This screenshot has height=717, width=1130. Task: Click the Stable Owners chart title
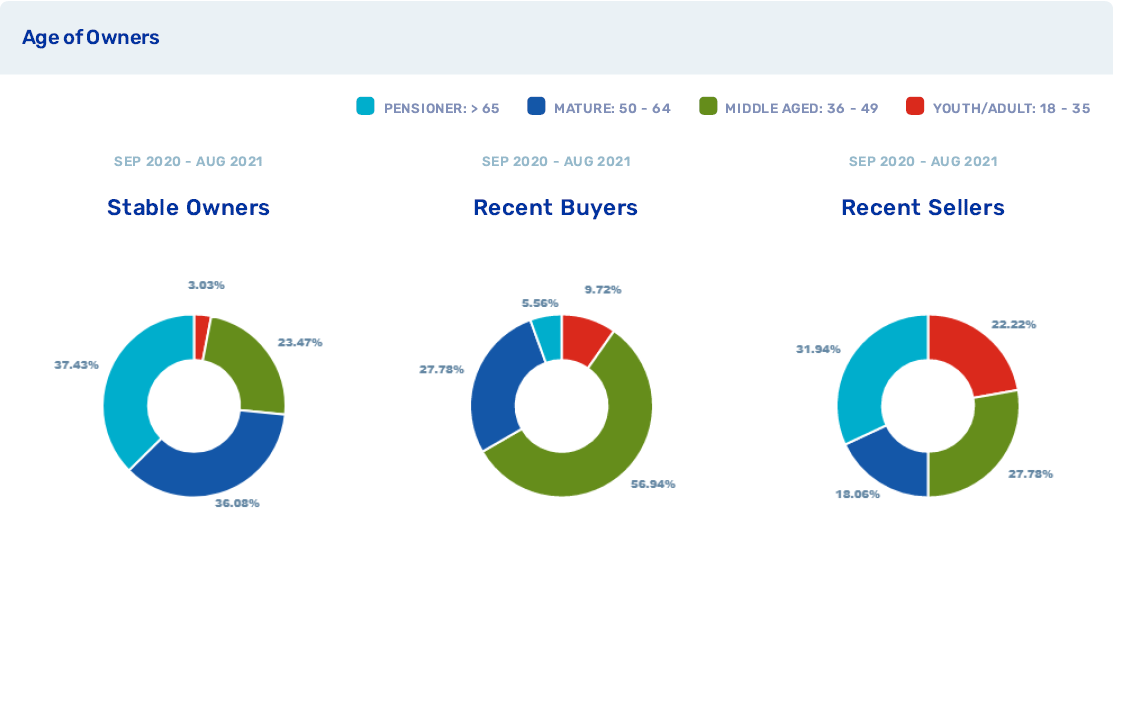click(x=188, y=208)
